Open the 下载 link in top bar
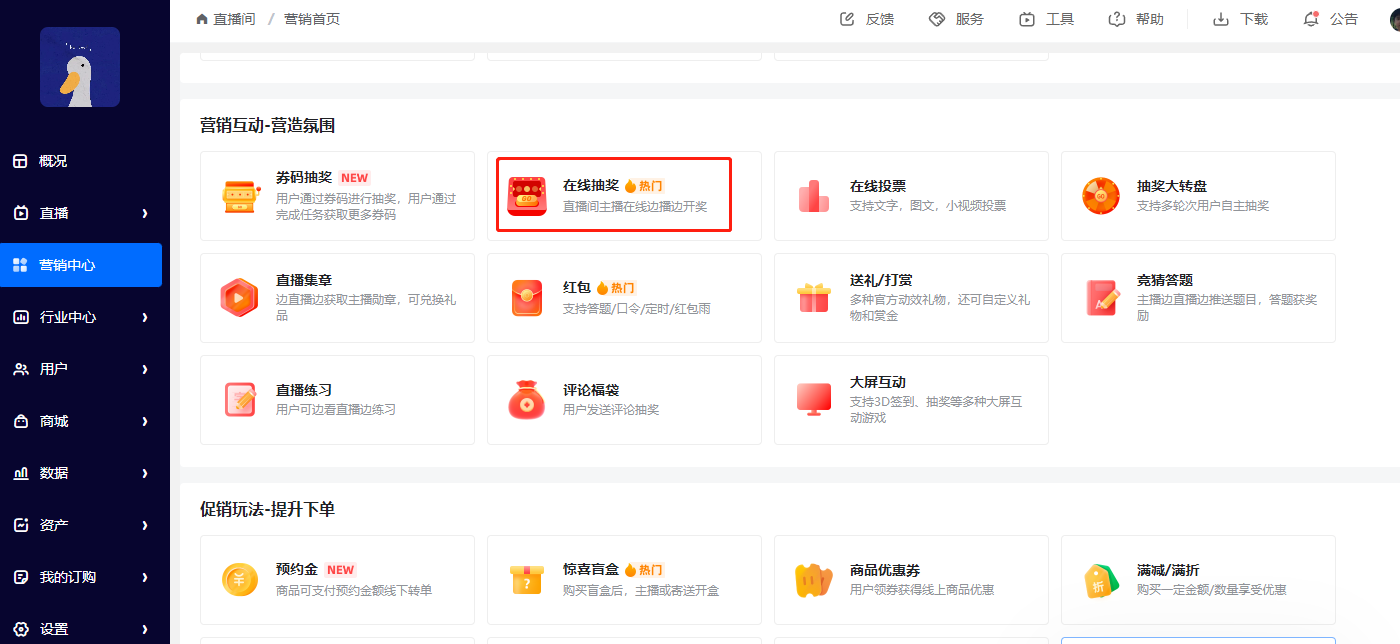The width and height of the screenshot is (1400, 644). click(x=1254, y=19)
